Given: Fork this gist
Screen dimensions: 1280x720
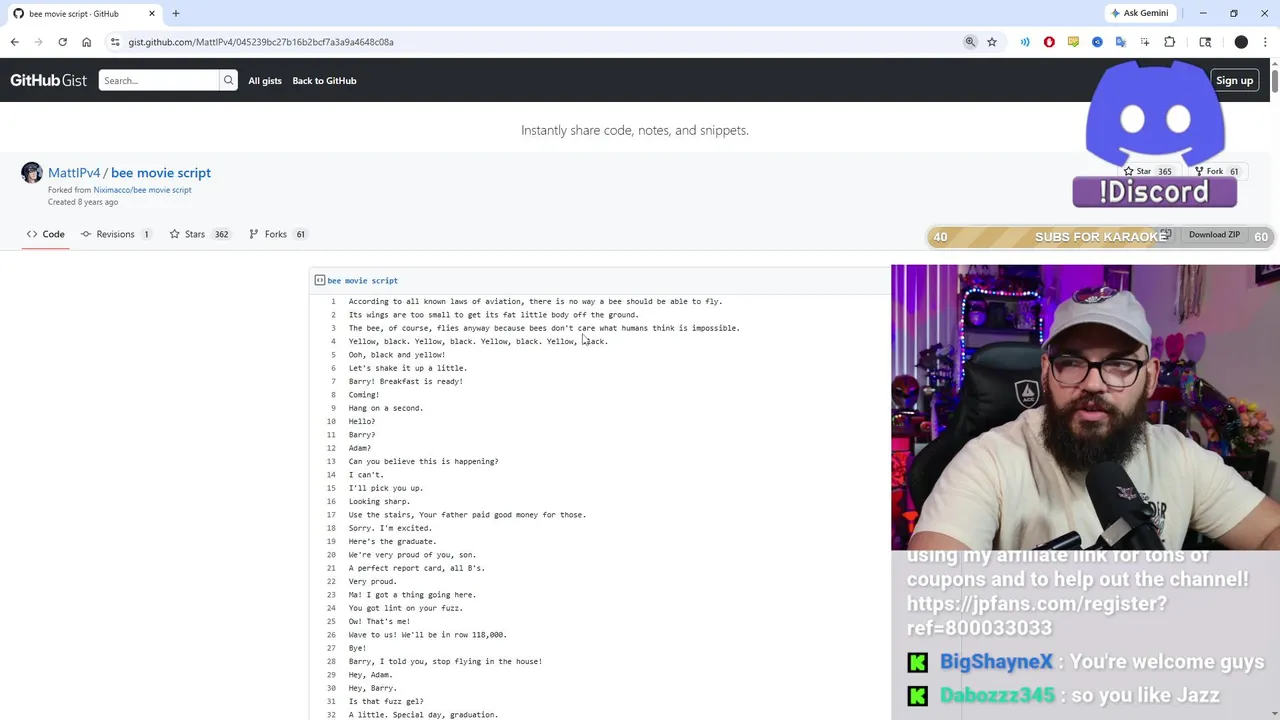Looking at the screenshot, I should (1209, 171).
